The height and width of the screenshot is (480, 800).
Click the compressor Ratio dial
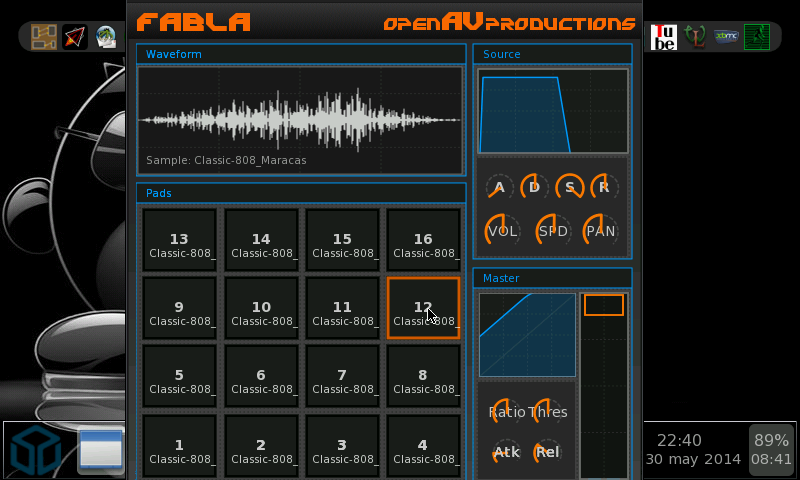507,411
